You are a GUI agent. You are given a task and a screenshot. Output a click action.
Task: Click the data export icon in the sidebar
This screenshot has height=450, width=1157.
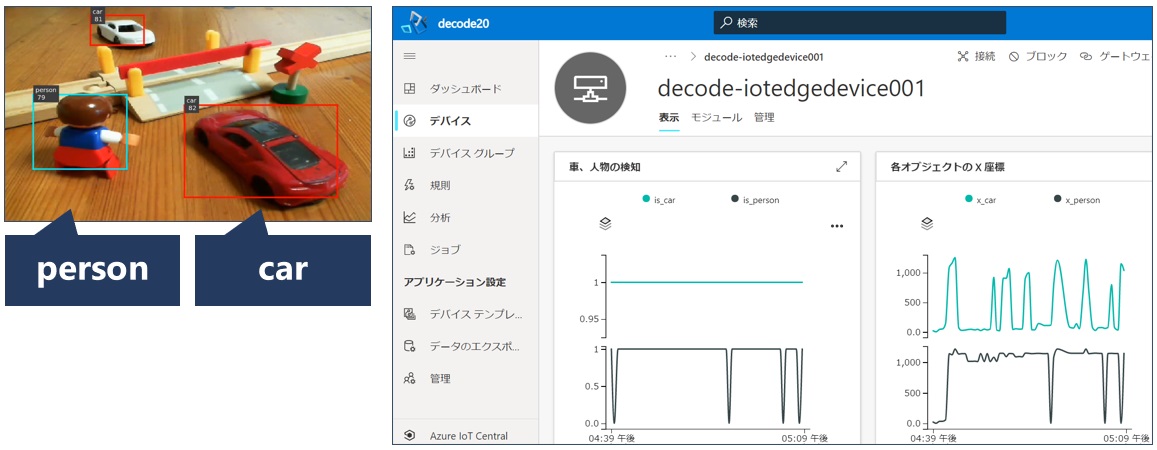410,346
